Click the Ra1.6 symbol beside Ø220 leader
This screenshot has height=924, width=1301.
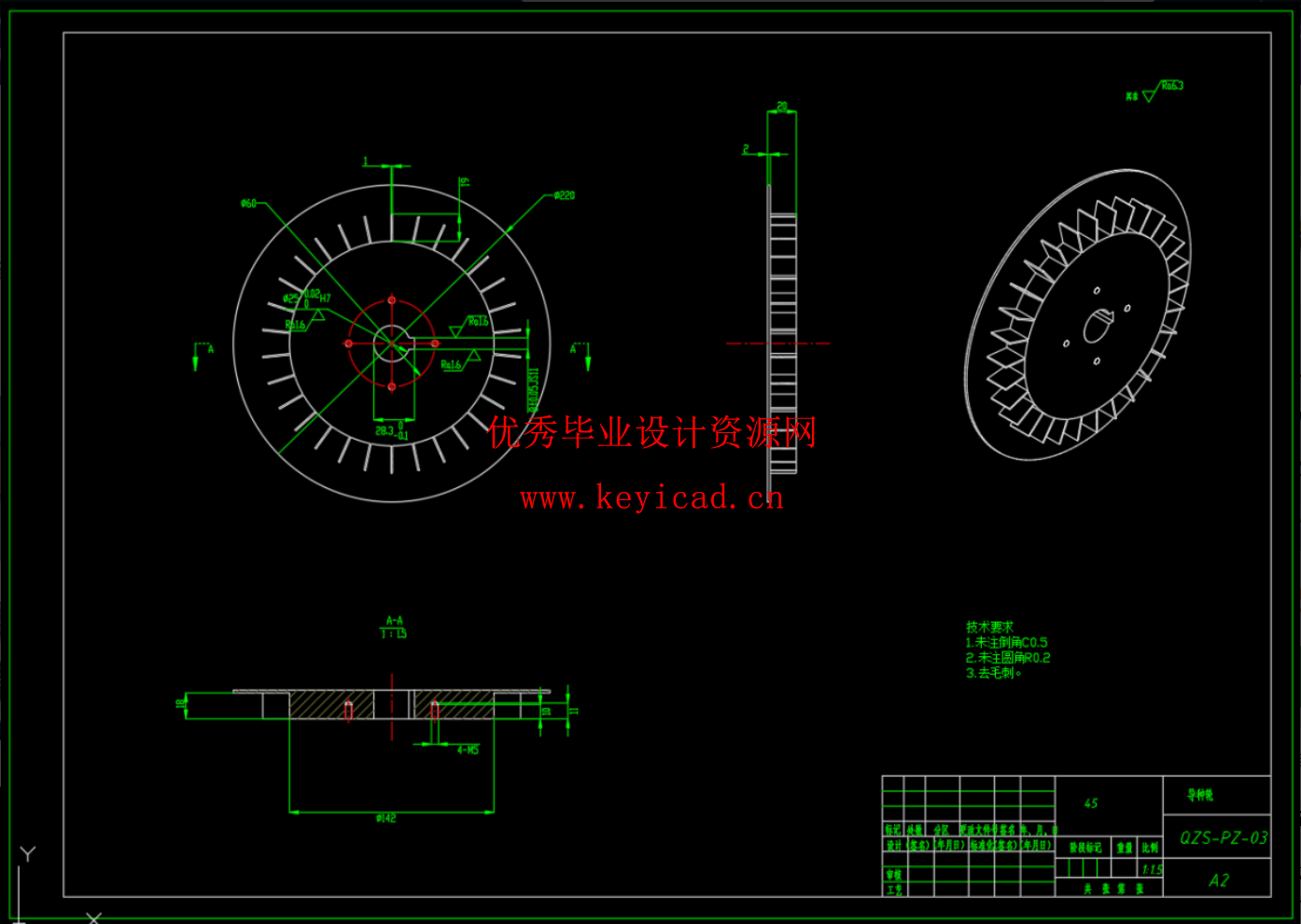[478, 321]
